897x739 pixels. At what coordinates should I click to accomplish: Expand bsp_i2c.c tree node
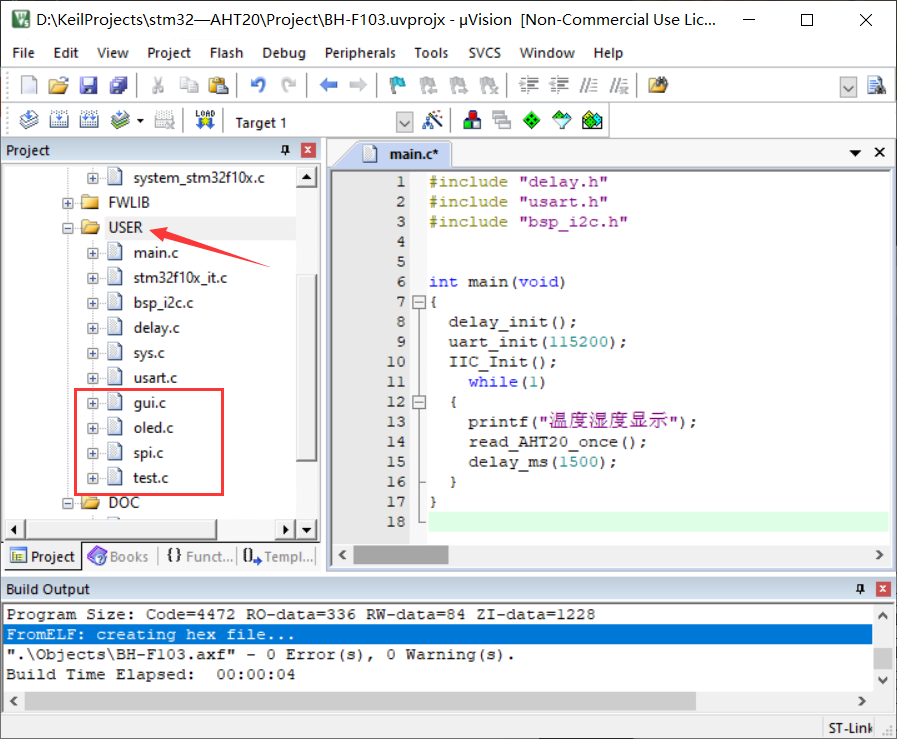[93, 303]
